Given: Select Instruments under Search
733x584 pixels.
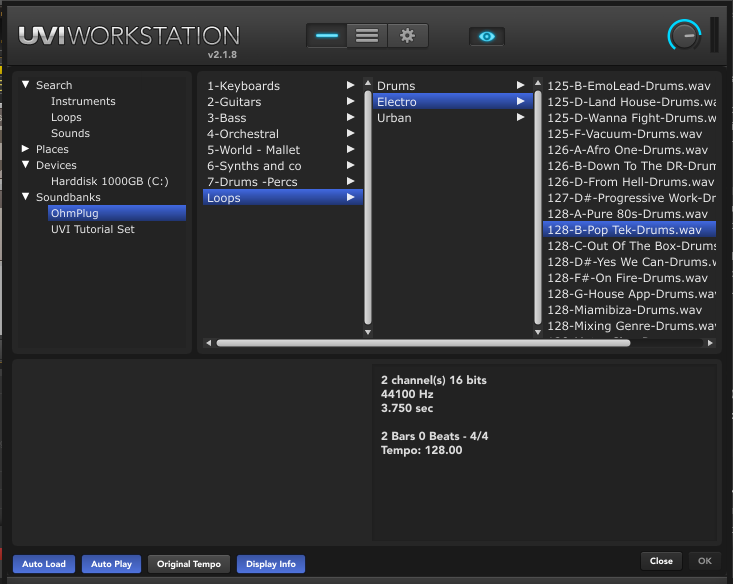Looking at the screenshot, I should pyautogui.click(x=83, y=101).
